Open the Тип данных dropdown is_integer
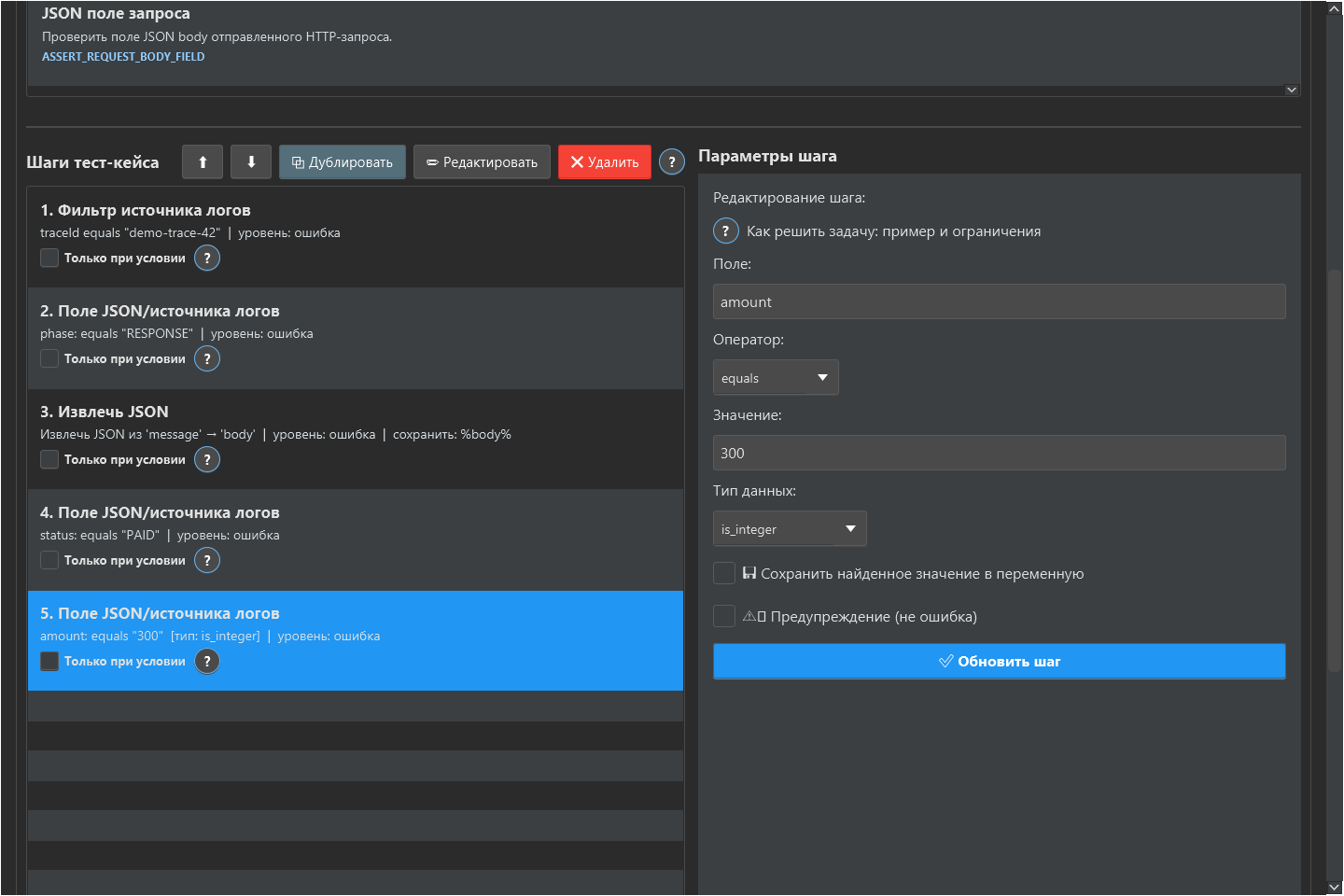Viewport: 1344px width, 896px height. pos(790,529)
